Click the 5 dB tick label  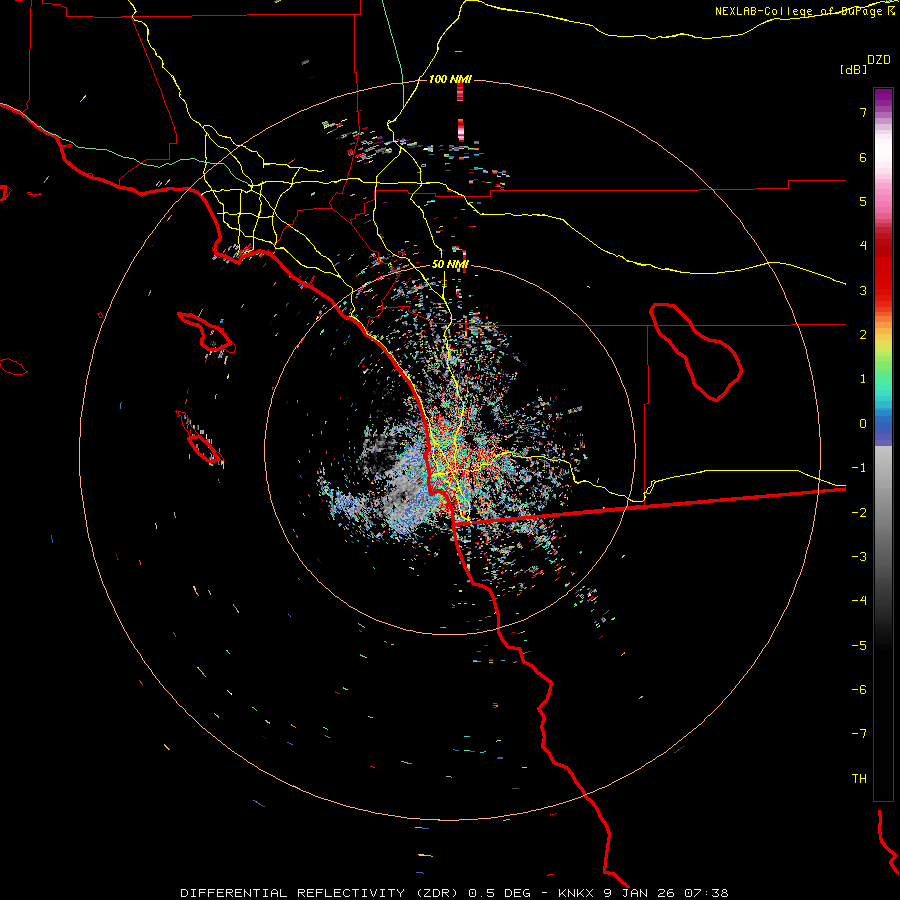click(x=863, y=201)
